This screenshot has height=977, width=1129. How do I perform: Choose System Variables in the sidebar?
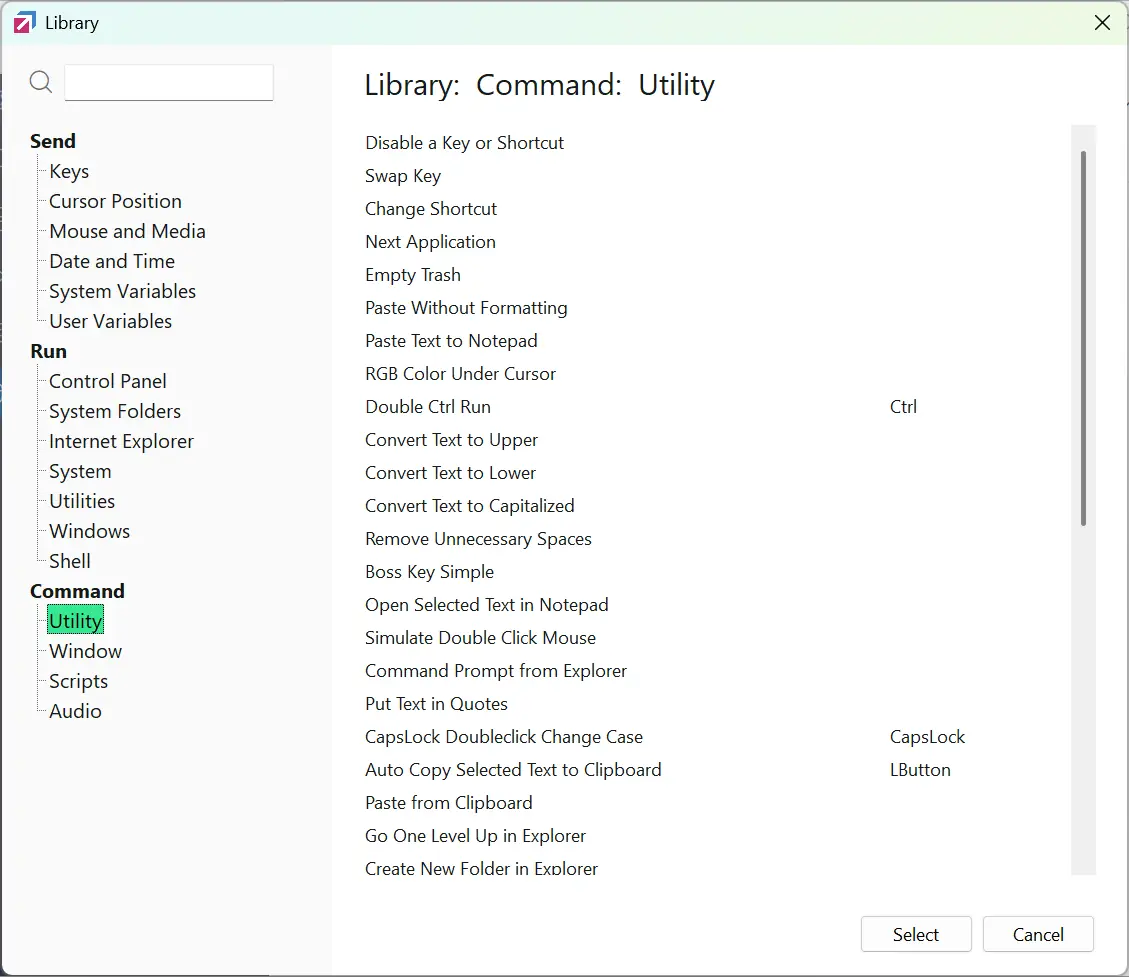tap(122, 292)
